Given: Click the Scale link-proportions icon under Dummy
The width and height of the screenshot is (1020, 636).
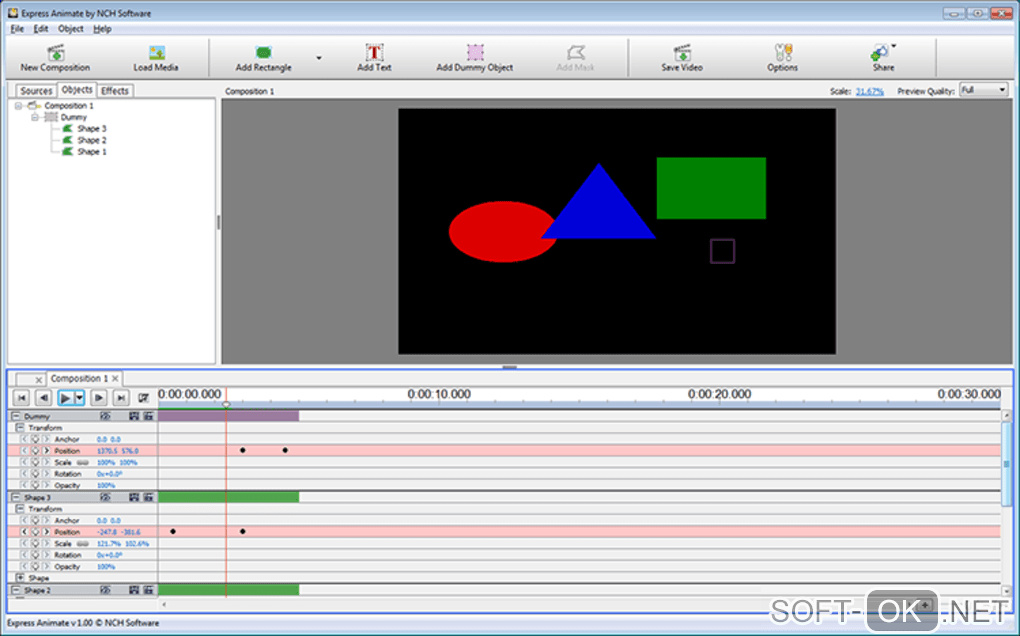Looking at the screenshot, I should pos(83,462).
